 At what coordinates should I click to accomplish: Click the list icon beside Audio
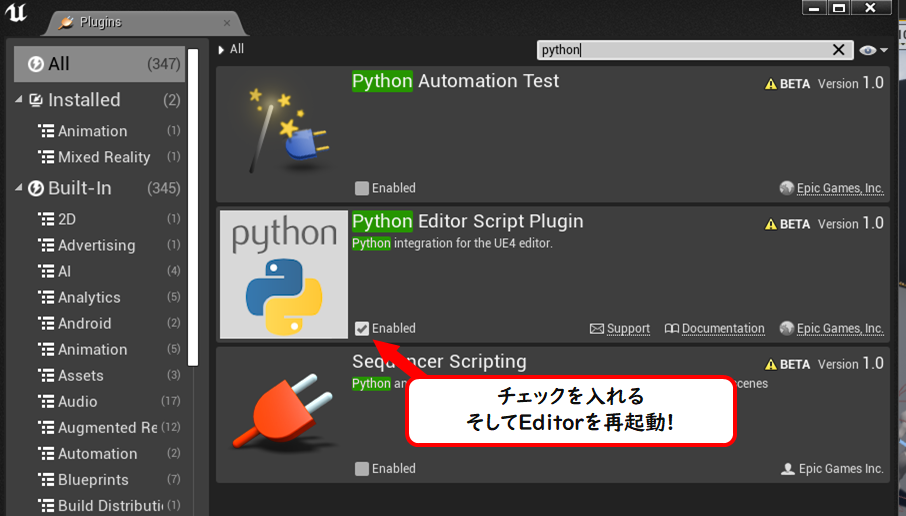[x=46, y=401]
